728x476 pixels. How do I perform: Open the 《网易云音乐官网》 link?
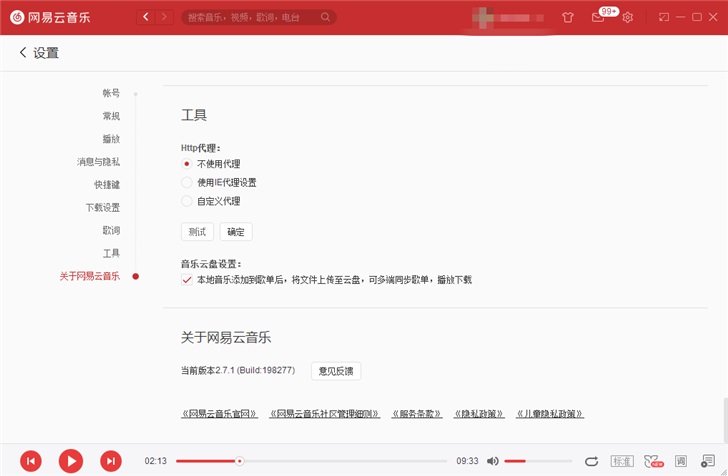point(219,413)
